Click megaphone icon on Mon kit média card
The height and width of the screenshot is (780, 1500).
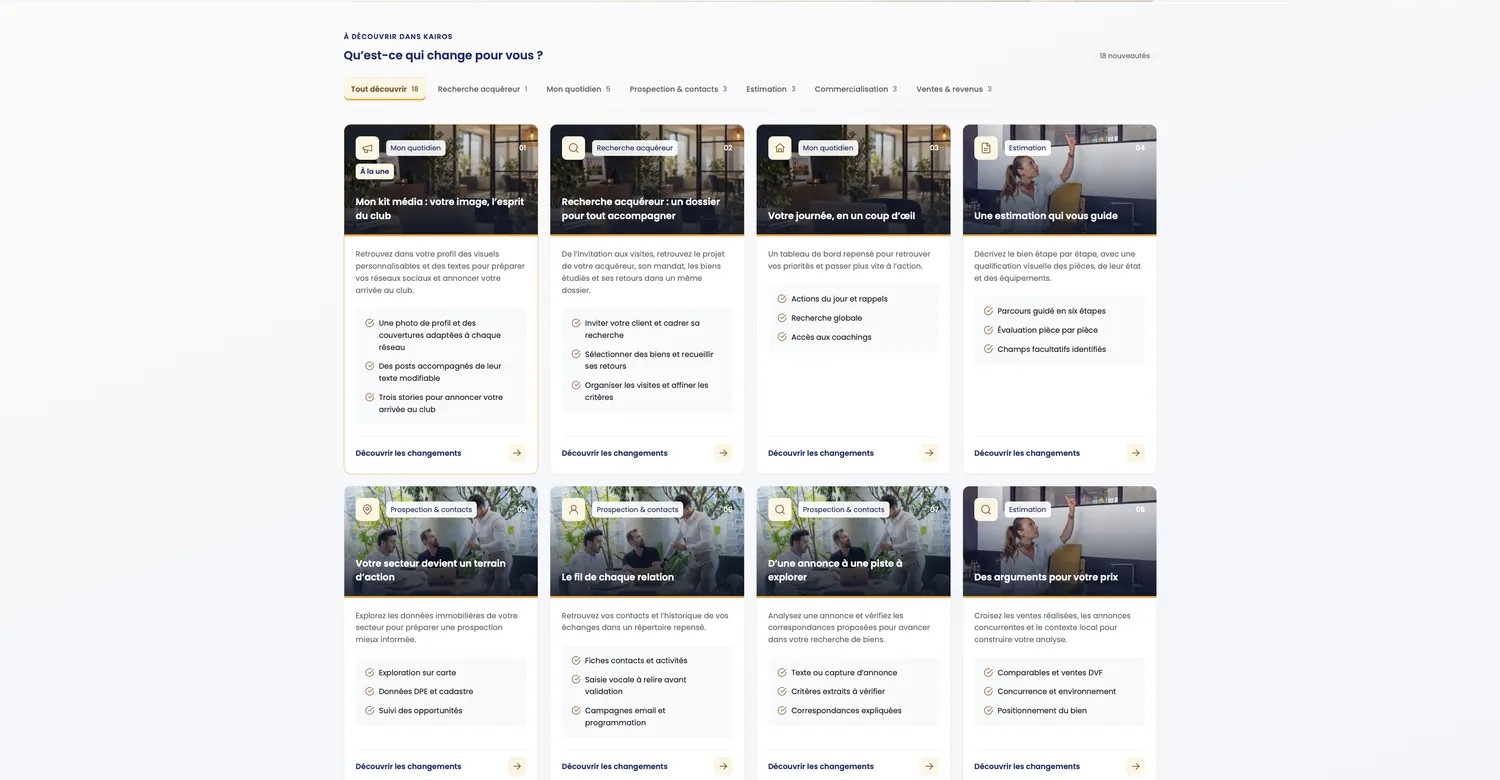(x=367, y=148)
